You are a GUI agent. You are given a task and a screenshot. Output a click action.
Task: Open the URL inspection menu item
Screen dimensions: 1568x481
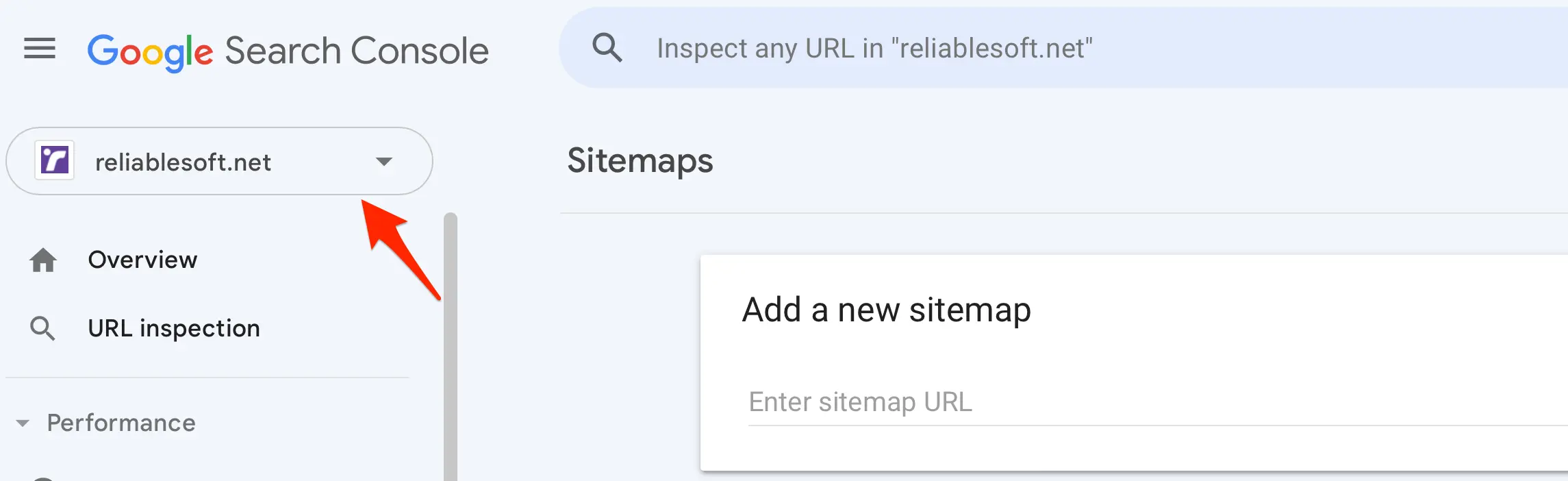[174, 329]
